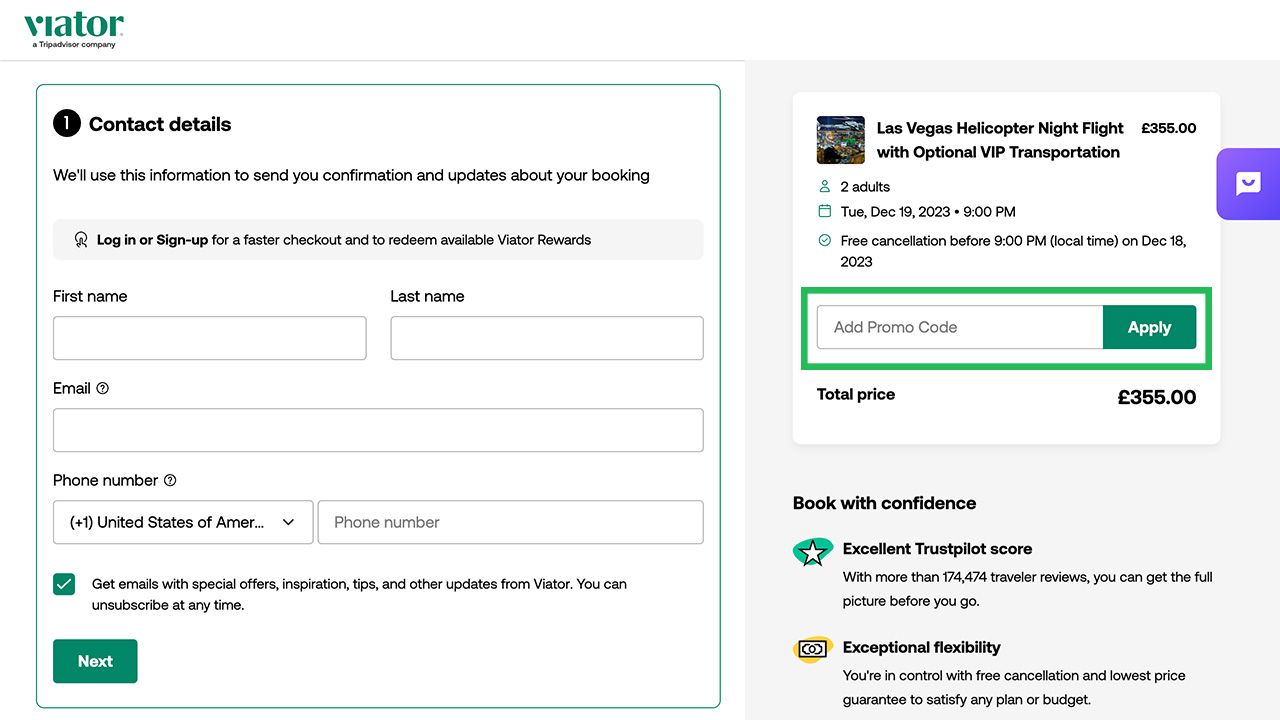Focus the Email field

click(x=378, y=430)
